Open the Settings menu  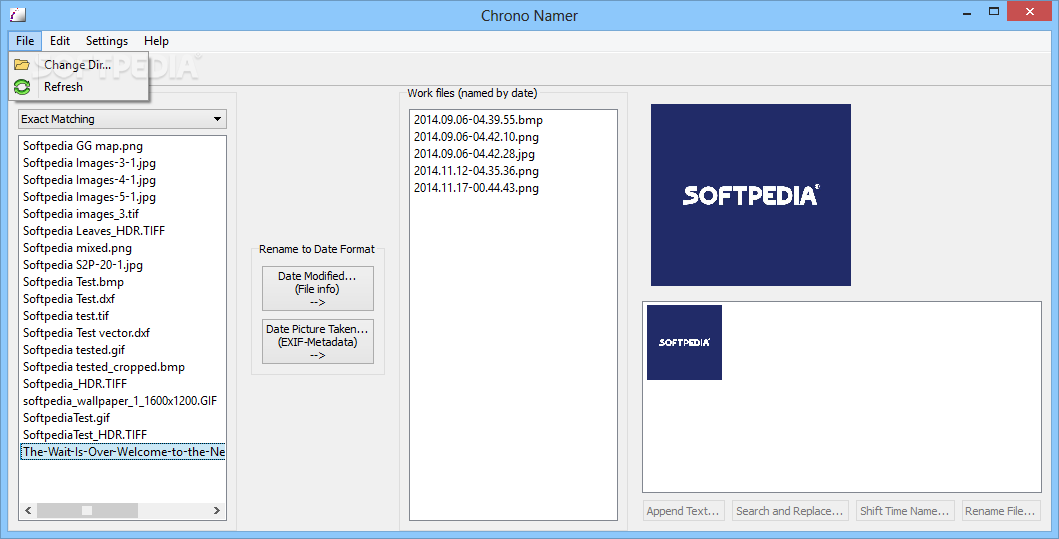(x=107, y=41)
